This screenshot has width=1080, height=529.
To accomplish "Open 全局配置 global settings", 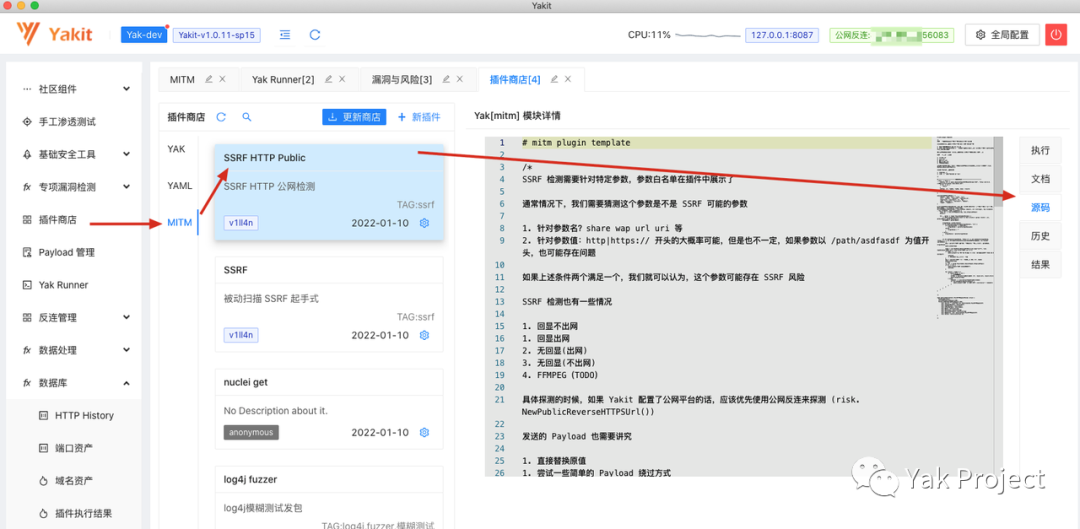I will click(1002, 34).
